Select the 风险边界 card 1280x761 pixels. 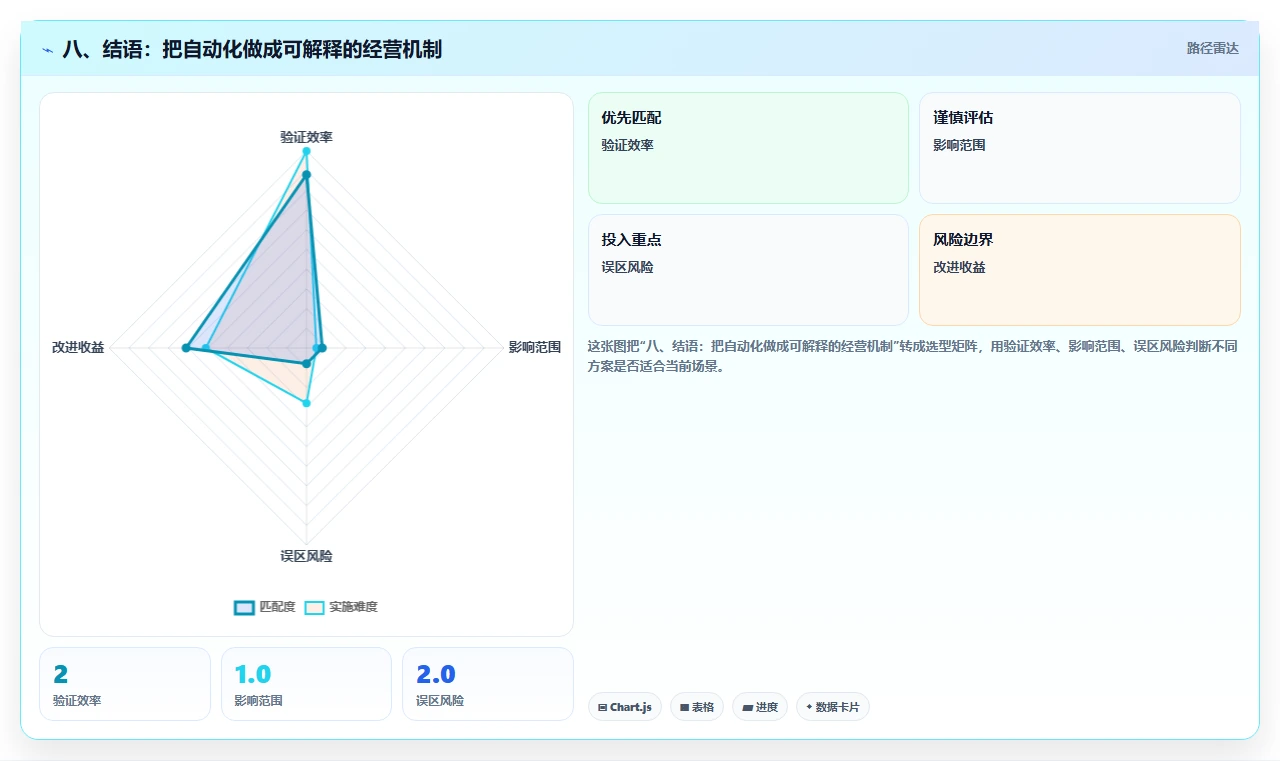[x=1080, y=270]
